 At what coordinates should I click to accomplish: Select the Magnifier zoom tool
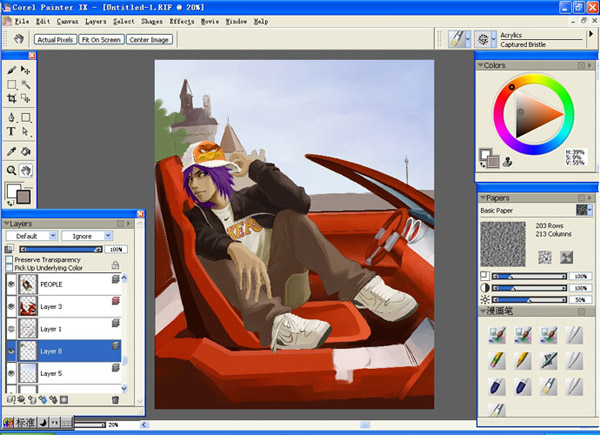tap(11, 170)
